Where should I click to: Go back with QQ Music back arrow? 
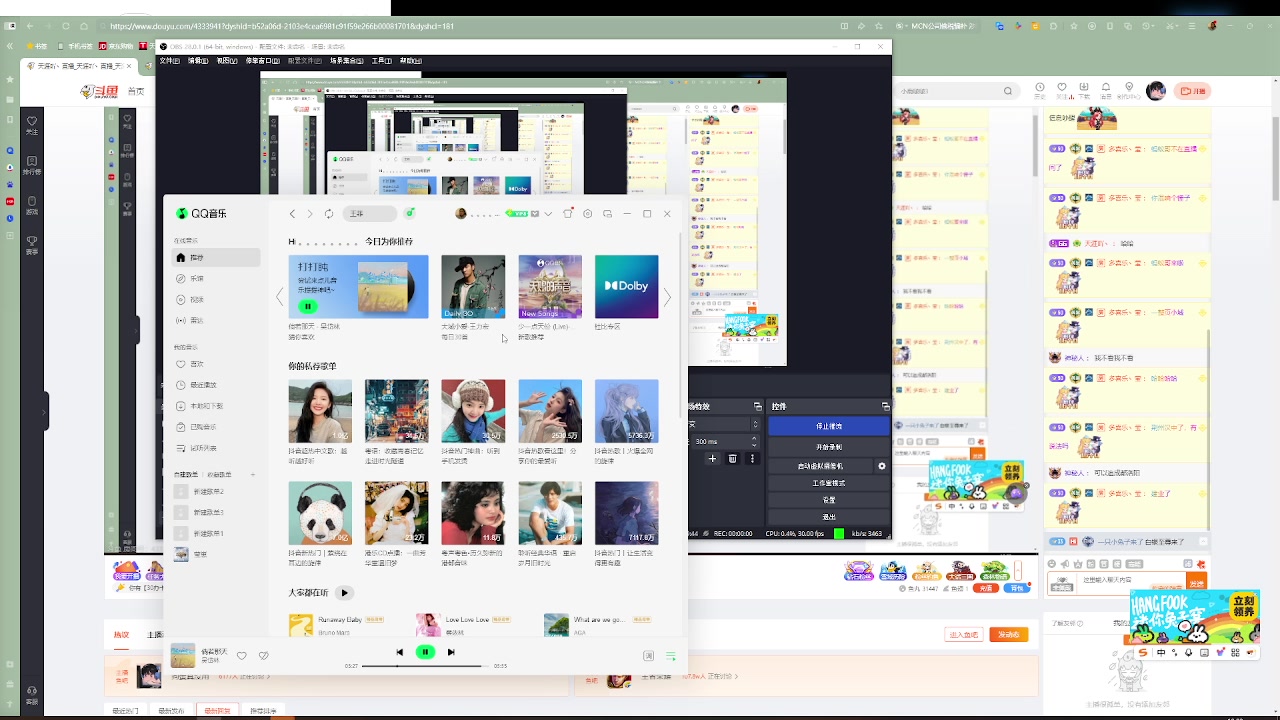(x=292, y=214)
